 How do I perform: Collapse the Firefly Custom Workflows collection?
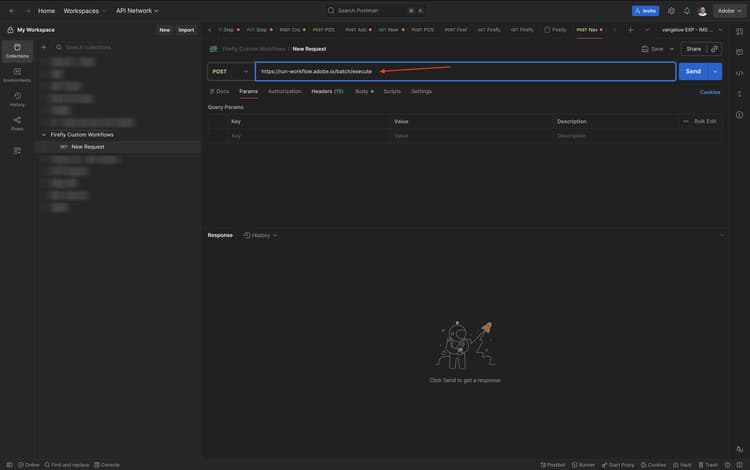(44, 135)
